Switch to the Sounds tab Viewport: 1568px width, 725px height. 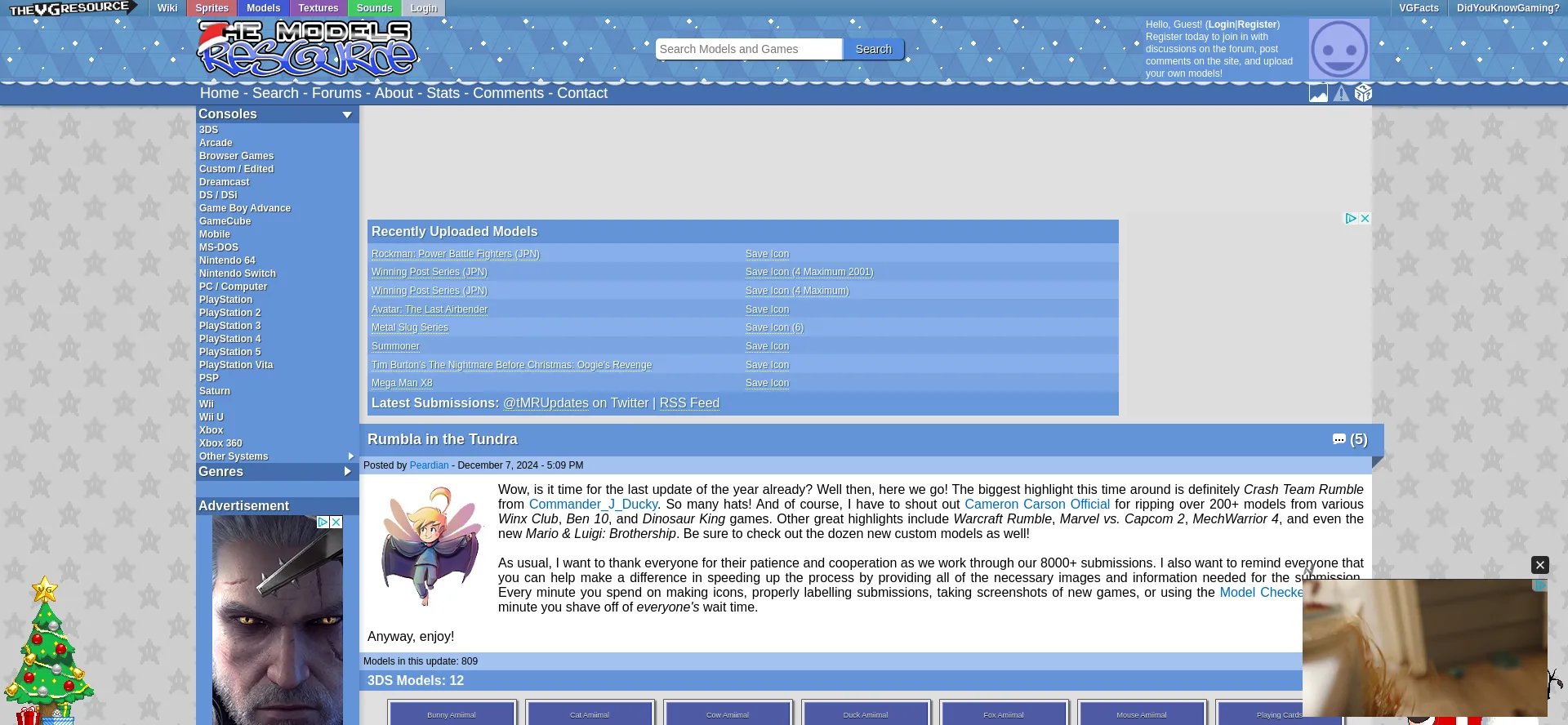click(x=374, y=8)
